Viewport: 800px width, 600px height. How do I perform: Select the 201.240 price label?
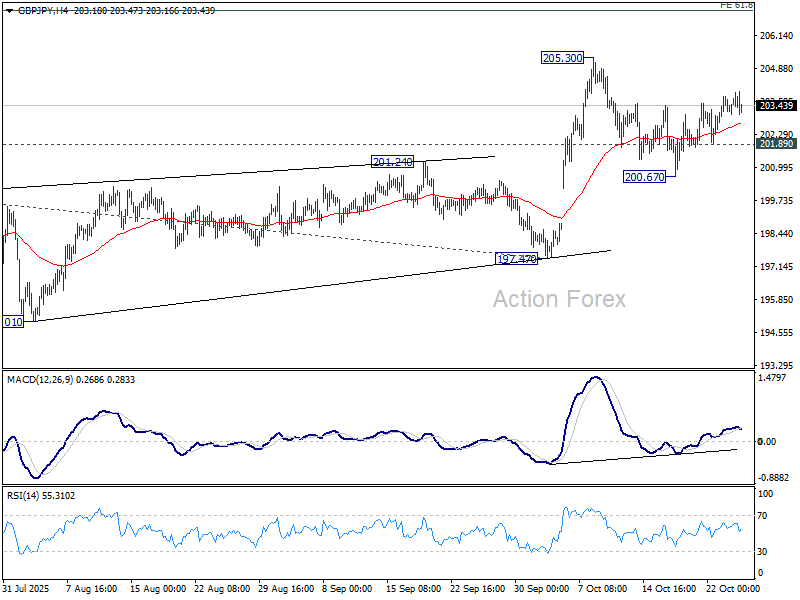[393, 162]
